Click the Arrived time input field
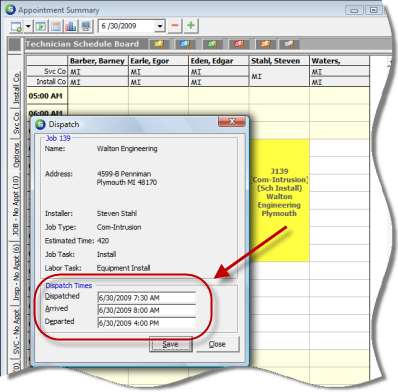Image resolution: width=398 pixels, height=392 pixels. coord(147,310)
